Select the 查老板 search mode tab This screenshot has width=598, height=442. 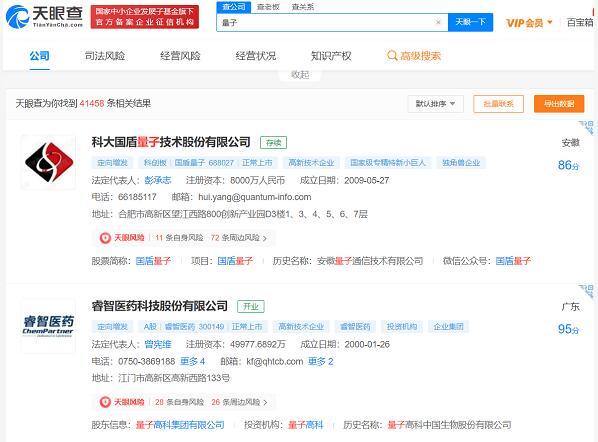268,6
